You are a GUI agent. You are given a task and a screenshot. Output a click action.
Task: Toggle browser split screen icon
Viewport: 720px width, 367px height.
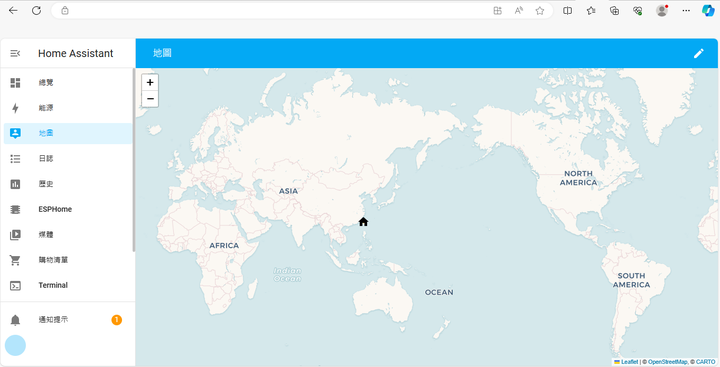(x=568, y=11)
